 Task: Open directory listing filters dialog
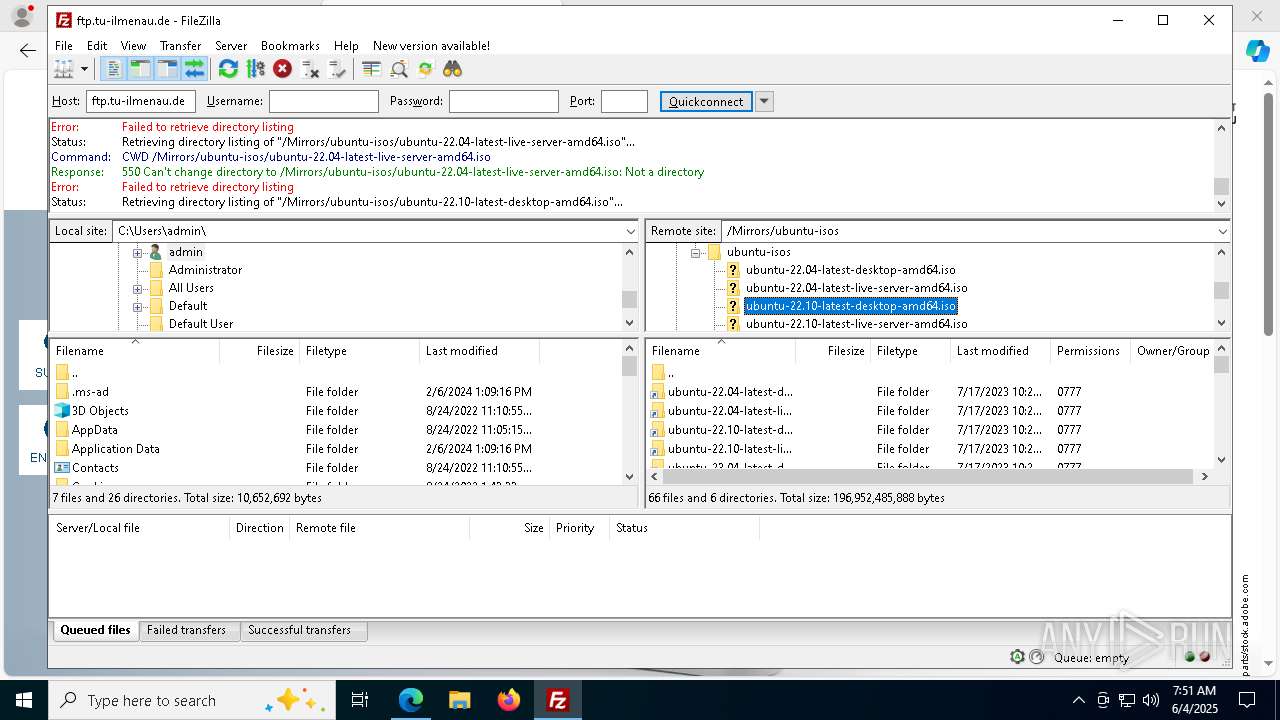(x=371, y=69)
